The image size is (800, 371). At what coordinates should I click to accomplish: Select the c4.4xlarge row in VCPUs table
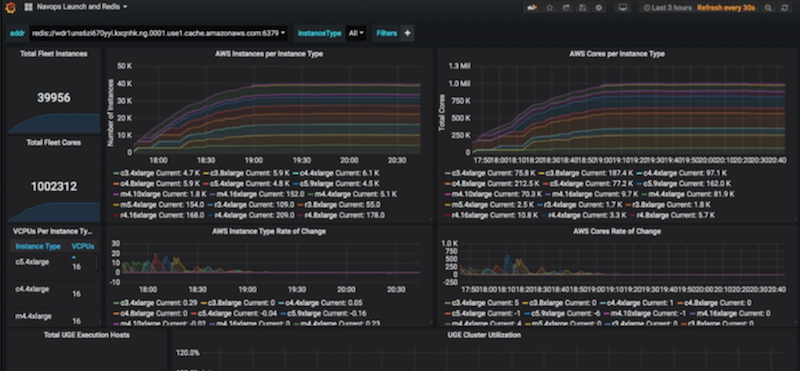click(54, 290)
